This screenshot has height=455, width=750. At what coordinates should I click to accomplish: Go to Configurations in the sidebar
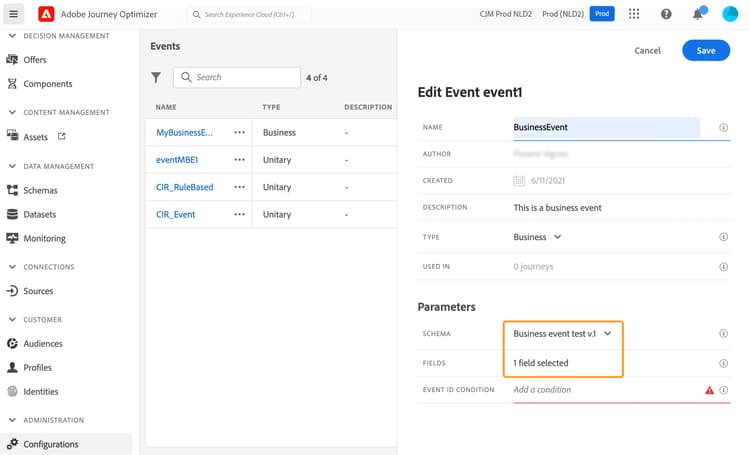[51, 444]
